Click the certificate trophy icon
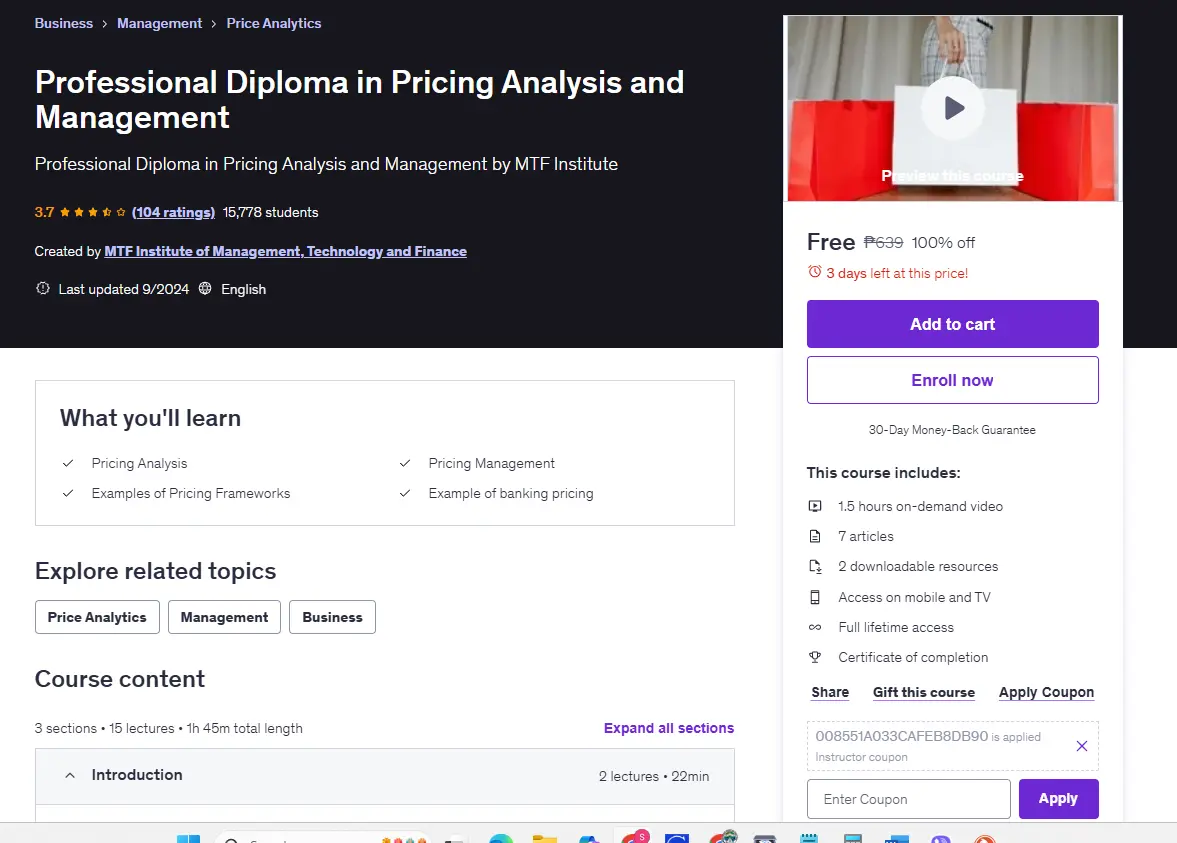1177x843 pixels. (814, 658)
